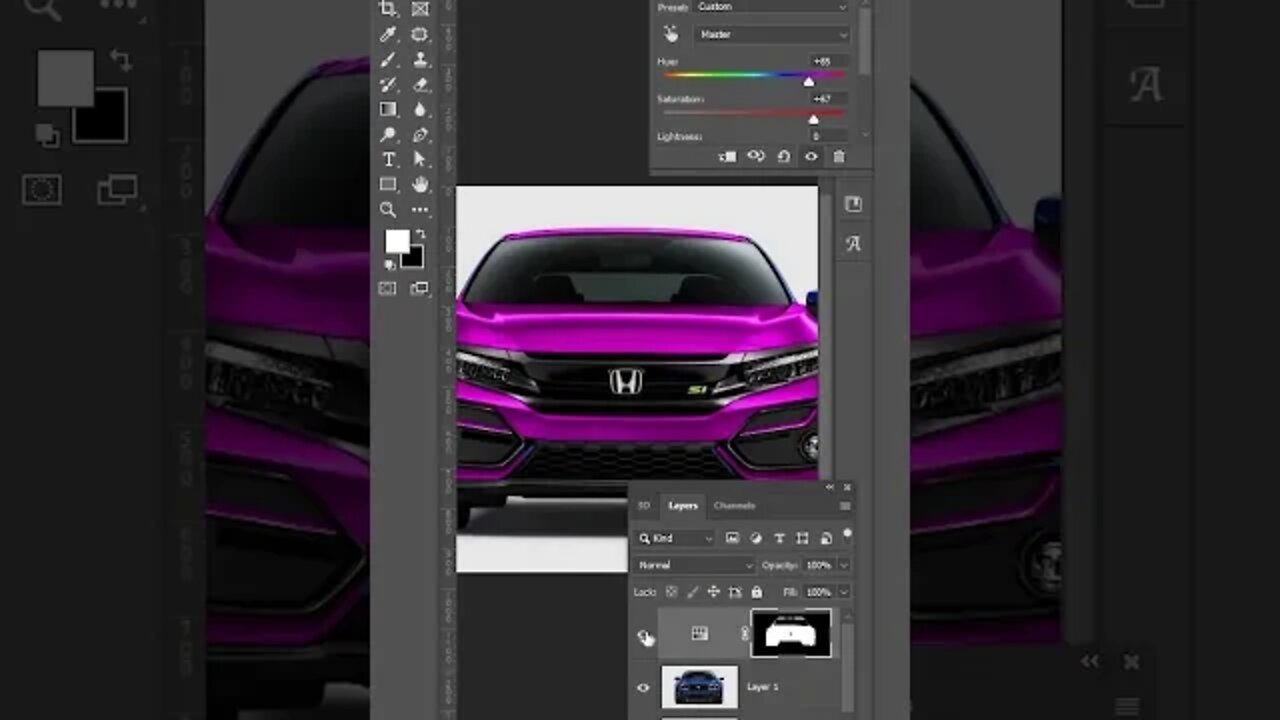
Task: Click the white foreground color swatch
Action: [397, 241]
